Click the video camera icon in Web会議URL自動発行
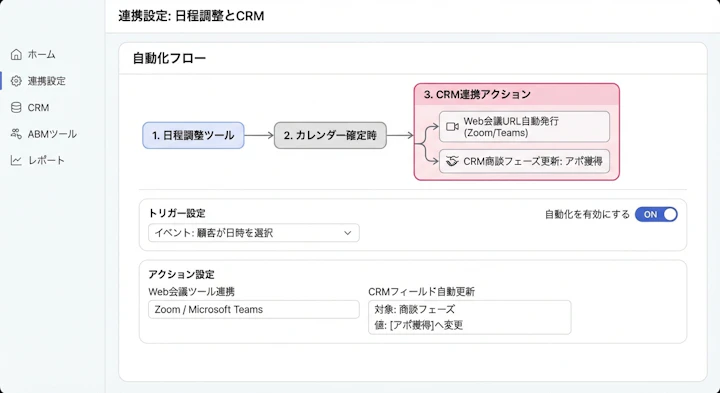720x393 pixels. (x=453, y=127)
